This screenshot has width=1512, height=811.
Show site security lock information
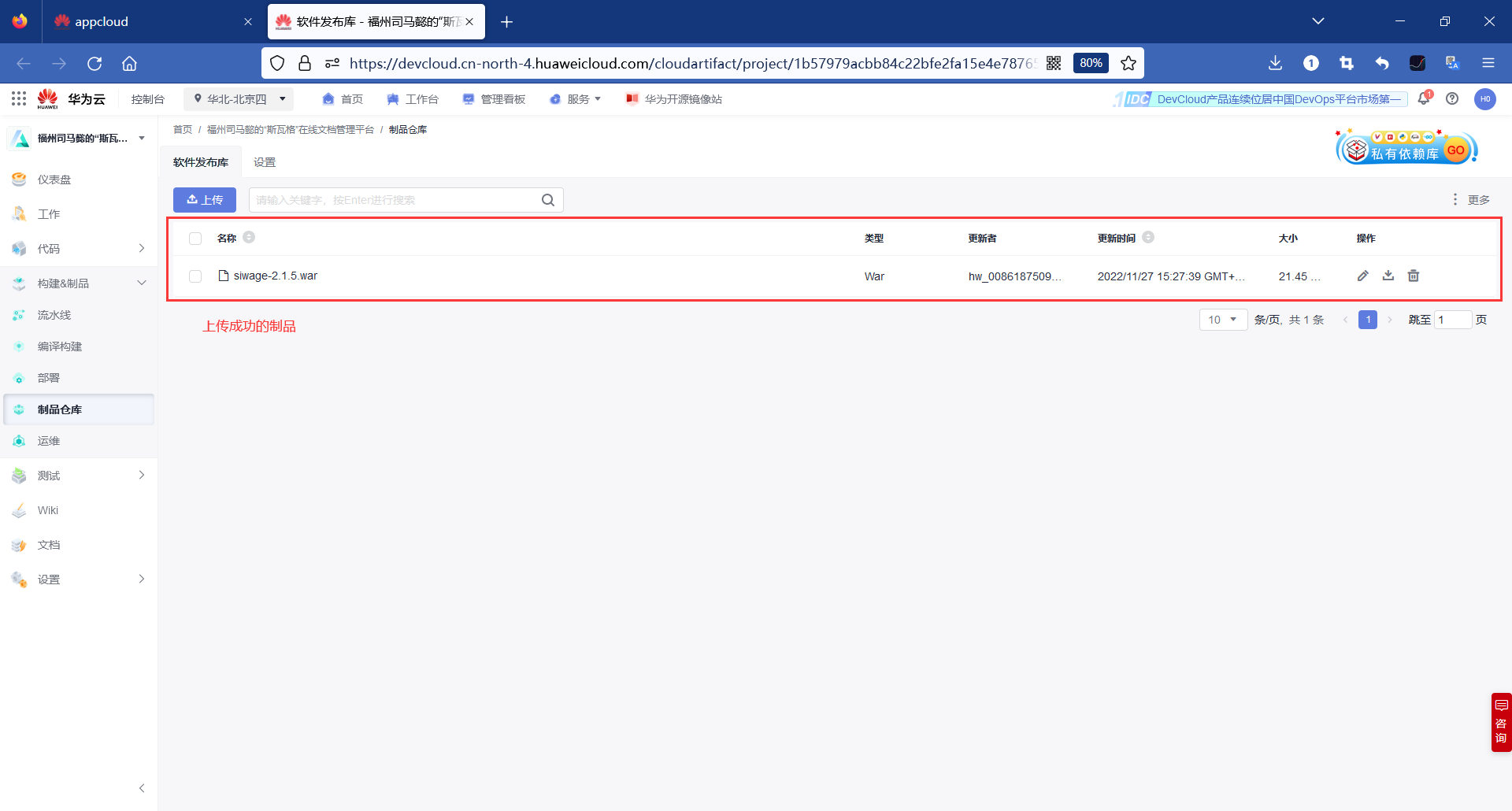pyautogui.click(x=305, y=63)
